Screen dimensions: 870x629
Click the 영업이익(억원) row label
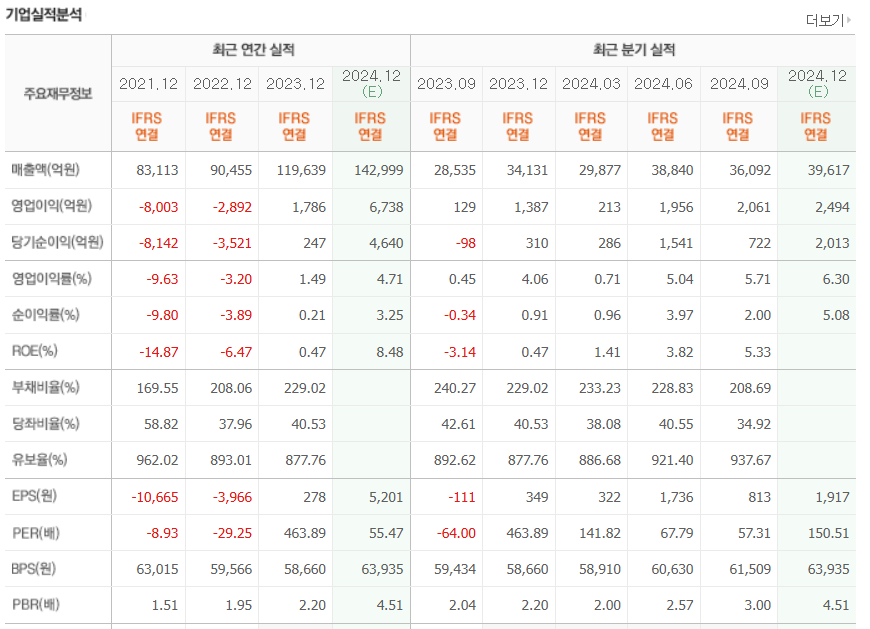pos(52,206)
